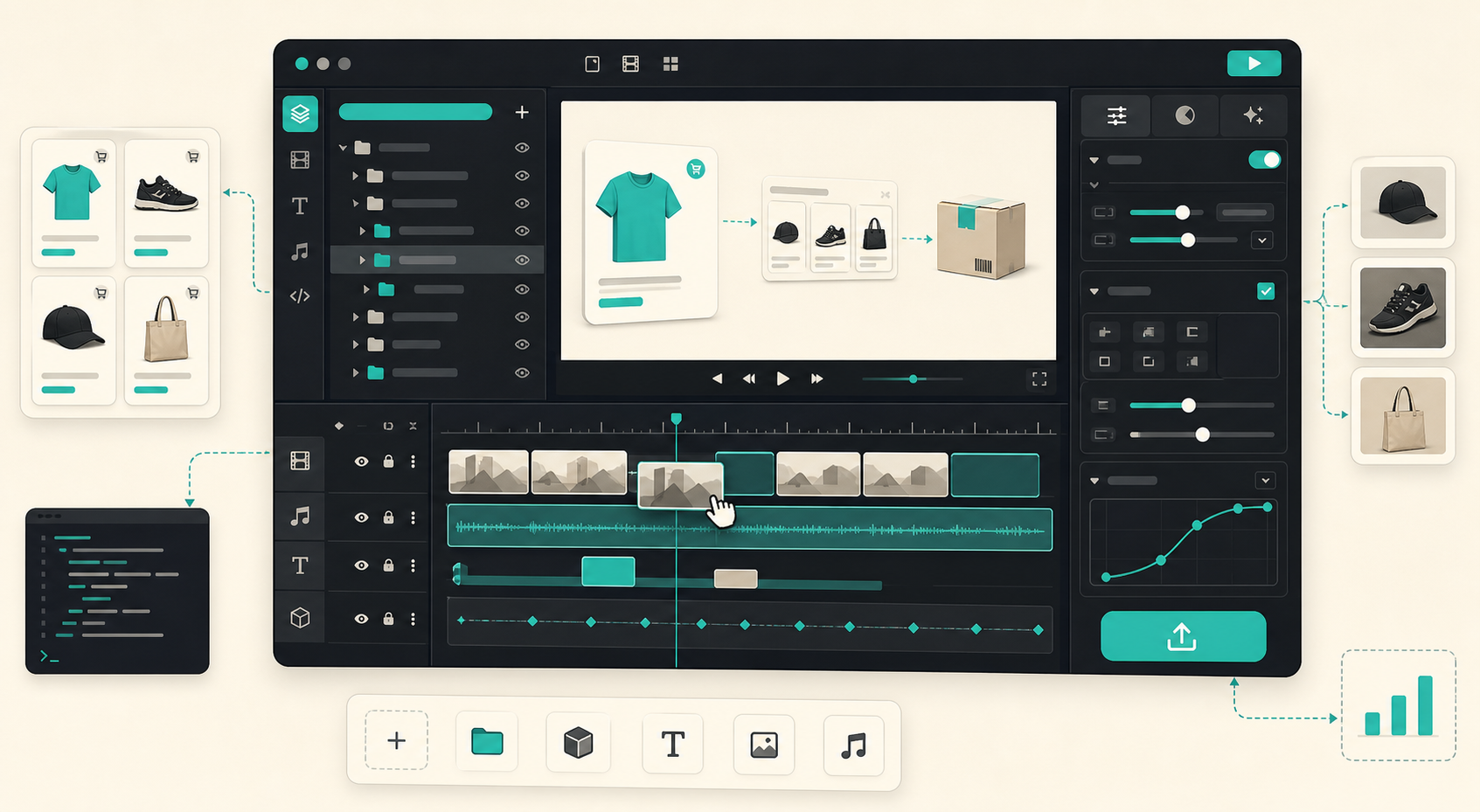Viewport: 1480px width, 812px height.
Task: Switch to single-frame view in the title bar
Action: coord(592,64)
